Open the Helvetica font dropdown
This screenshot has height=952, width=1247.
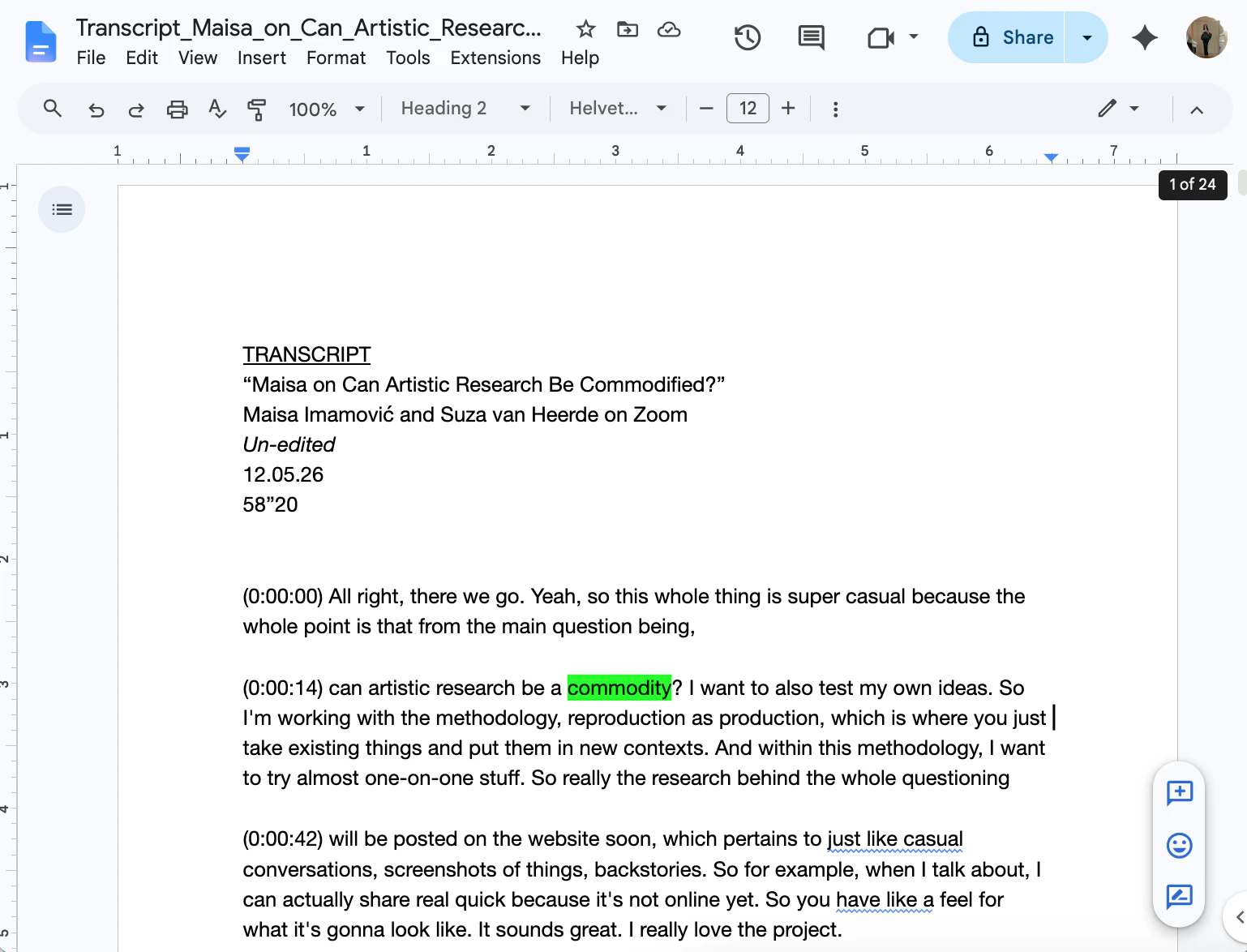point(618,109)
